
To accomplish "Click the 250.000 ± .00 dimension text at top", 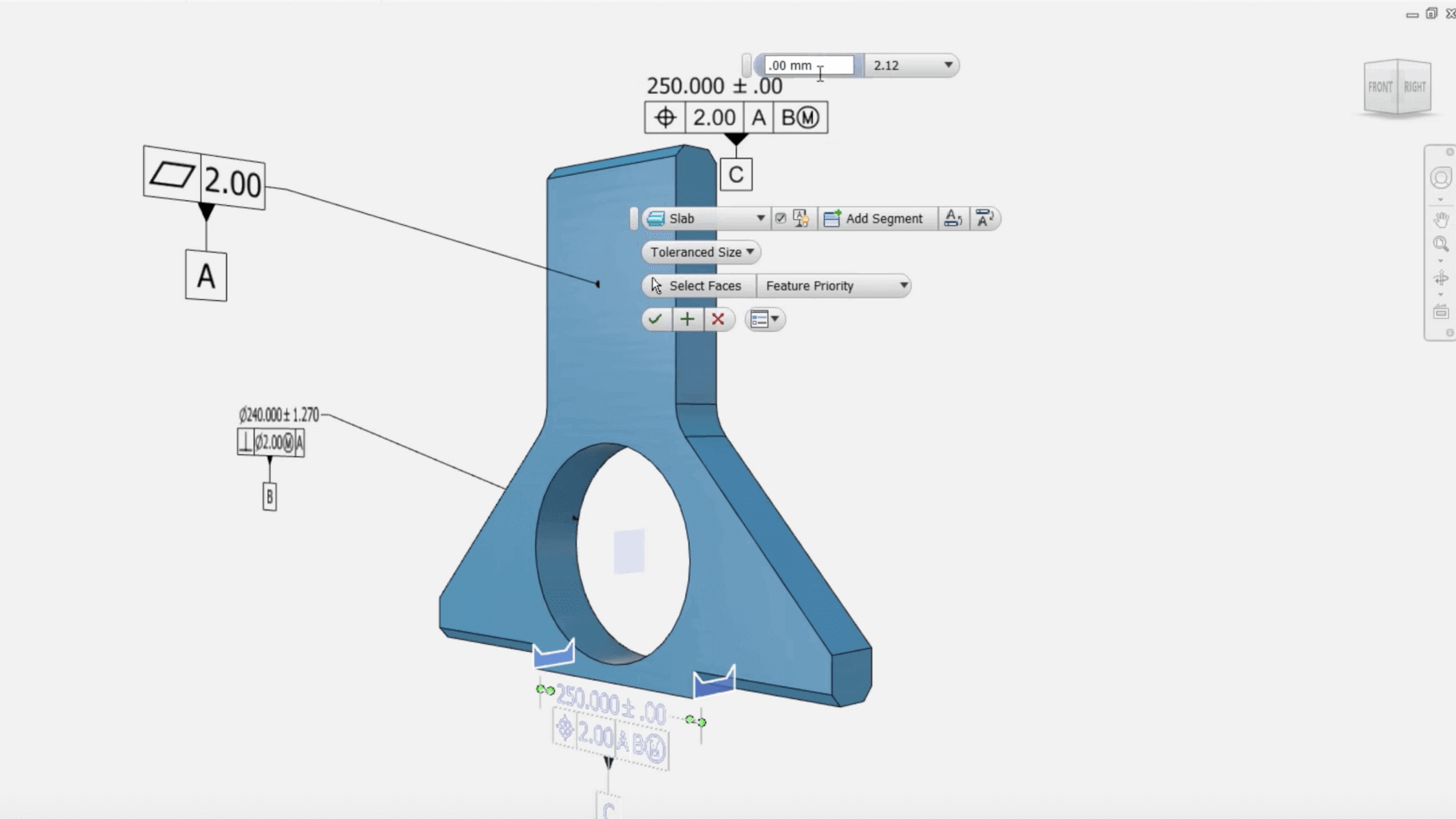I will coord(715,86).
